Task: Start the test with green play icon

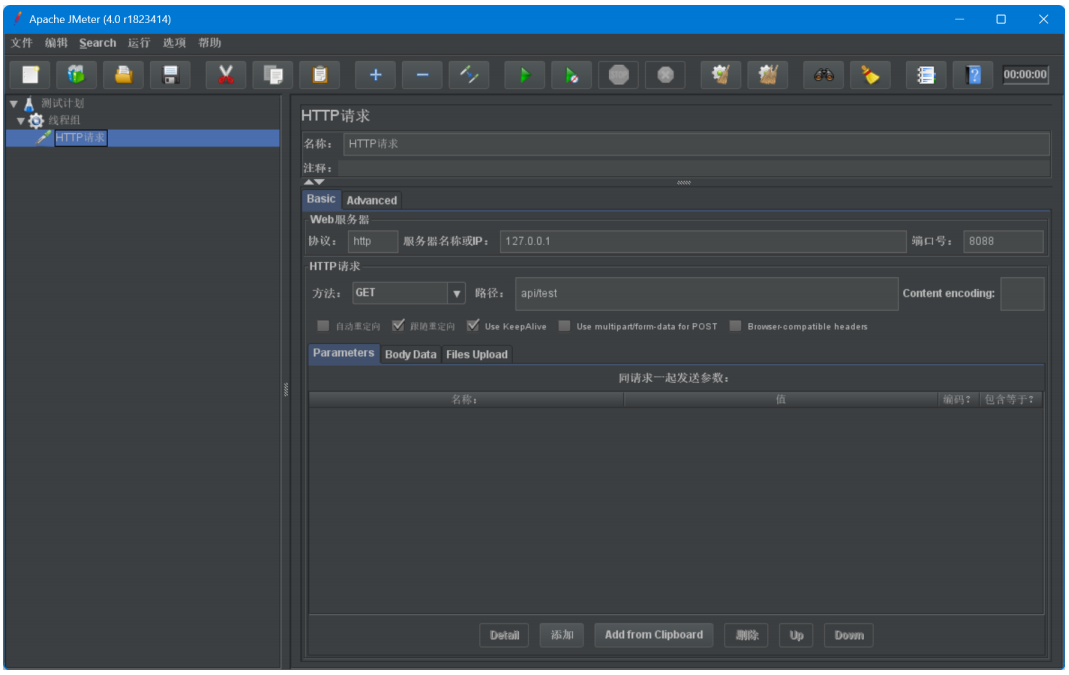Action: (x=524, y=74)
